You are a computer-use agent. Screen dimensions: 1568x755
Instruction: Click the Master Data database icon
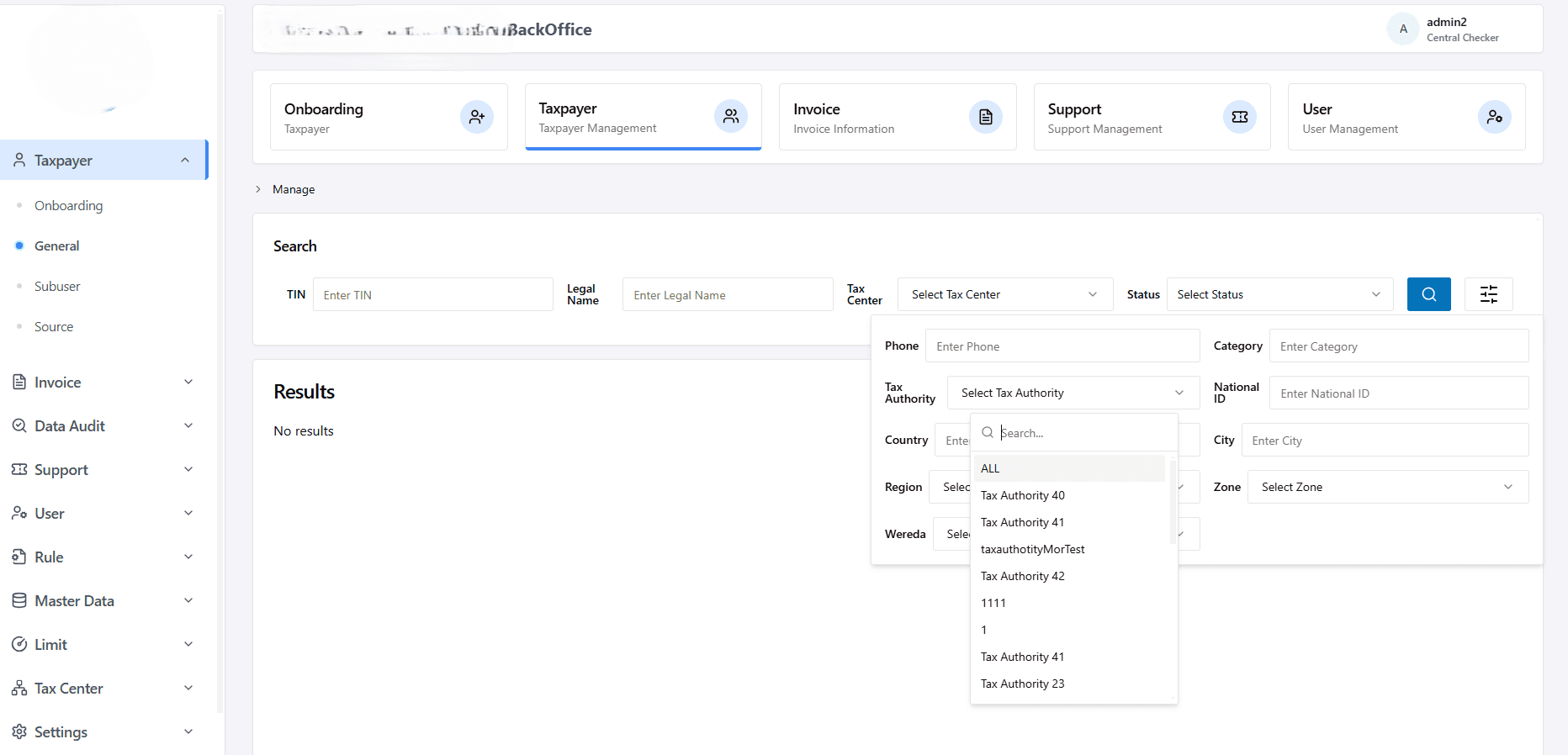[x=19, y=600]
